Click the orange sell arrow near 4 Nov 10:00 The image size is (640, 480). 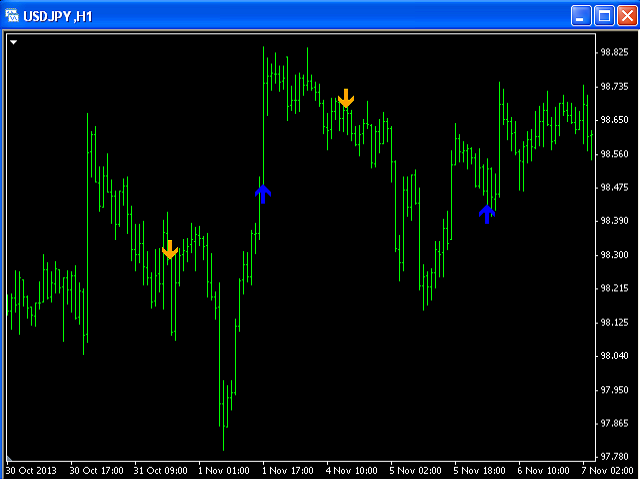[346, 98]
